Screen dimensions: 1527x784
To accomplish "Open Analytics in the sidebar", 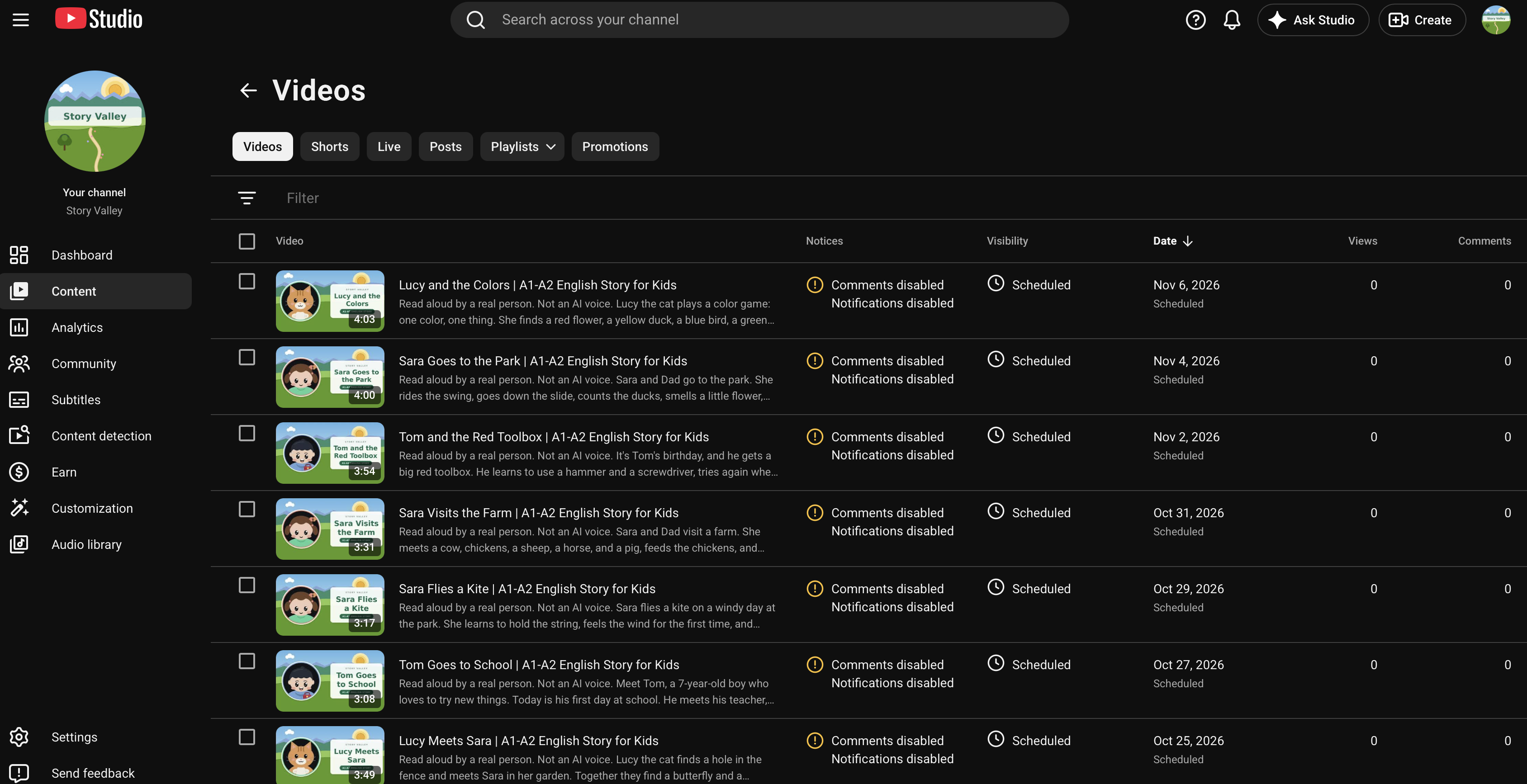I will coord(96,327).
